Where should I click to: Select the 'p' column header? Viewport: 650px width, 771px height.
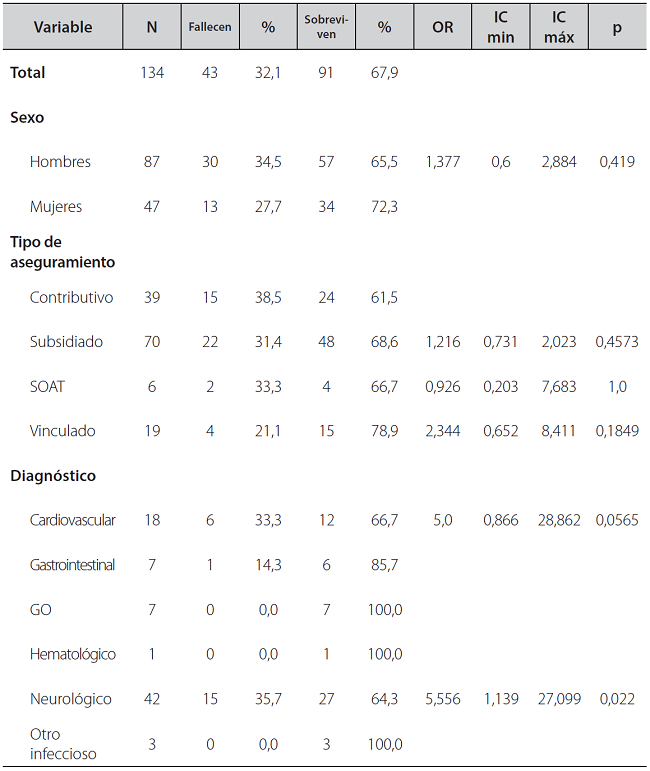(x=617, y=28)
